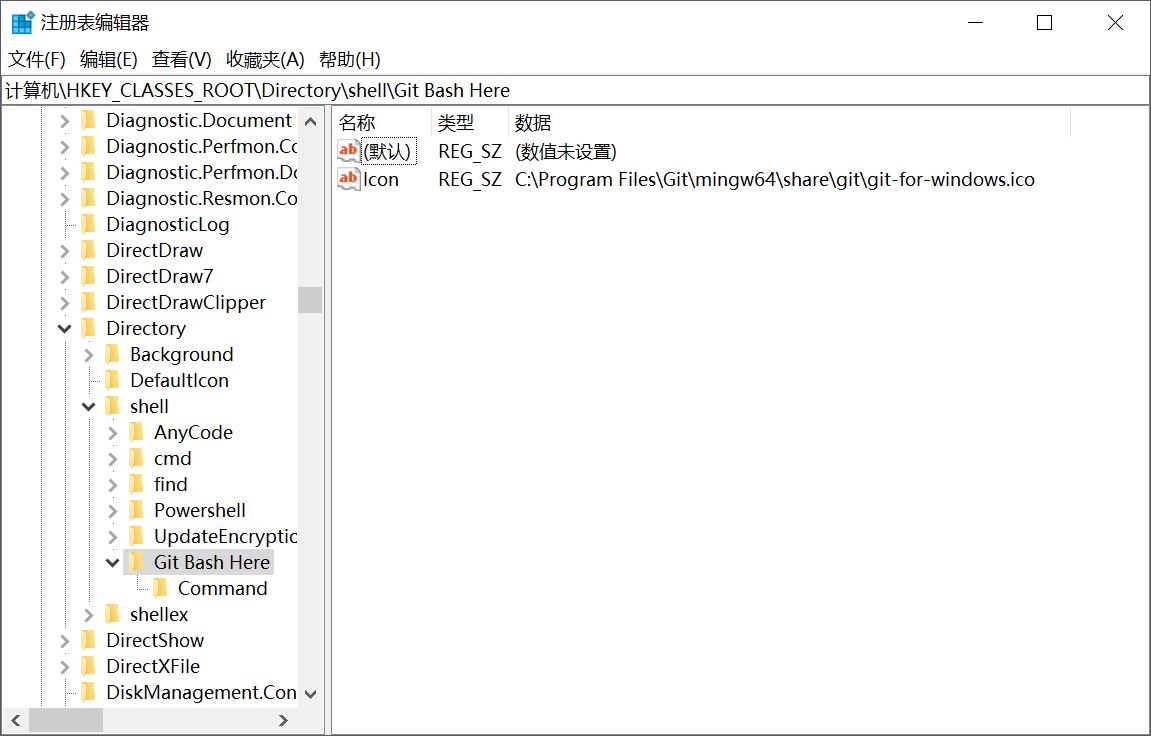Expand the AnyCode key

pyautogui.click(x=113, y=433)
